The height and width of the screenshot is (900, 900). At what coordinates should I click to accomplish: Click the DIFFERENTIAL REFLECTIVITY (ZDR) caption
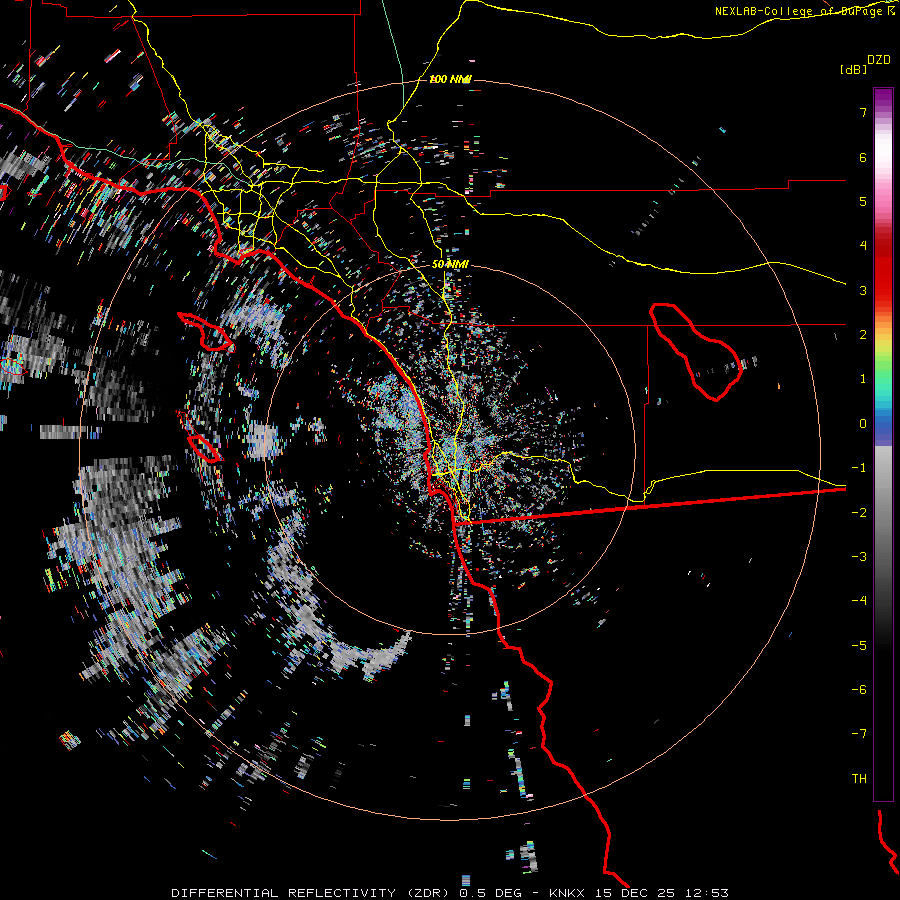click(311, 893)
